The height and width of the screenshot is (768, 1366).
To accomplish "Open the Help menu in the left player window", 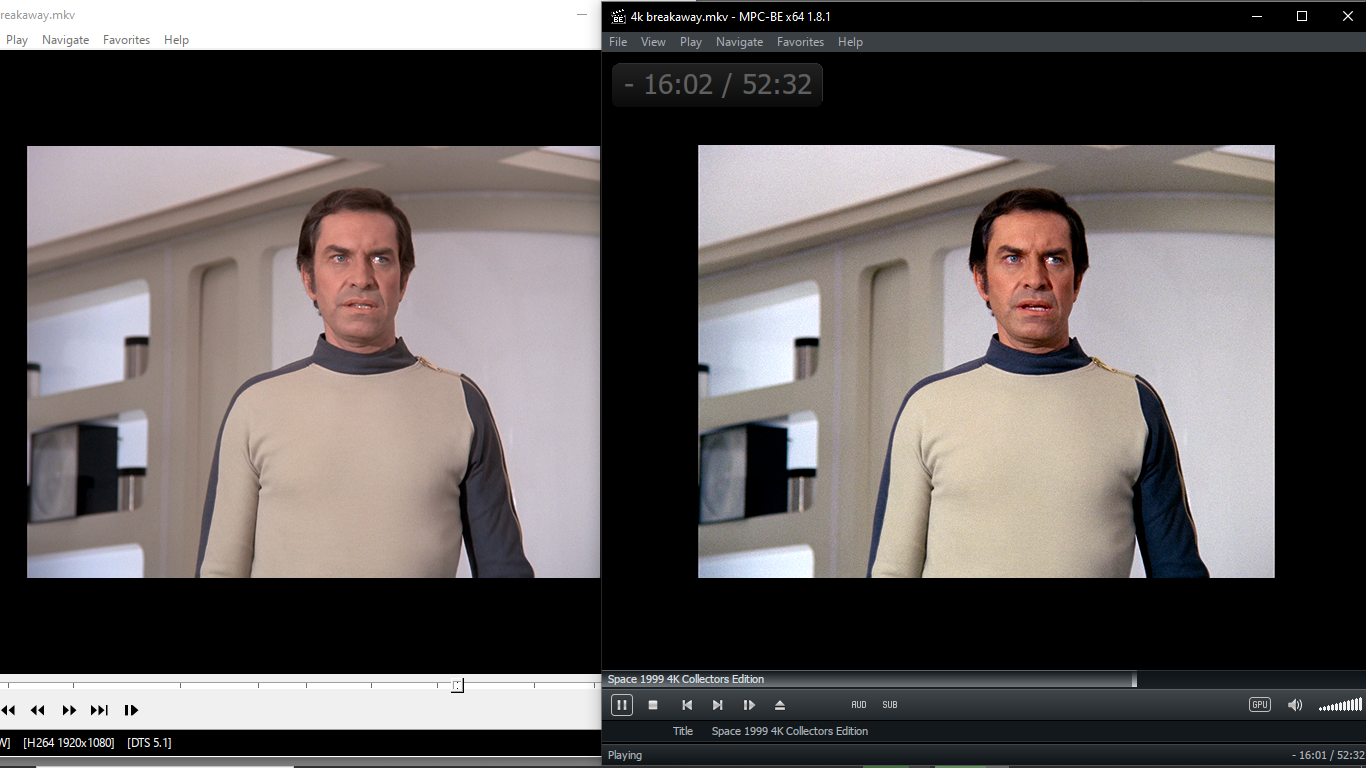I will tap(176, 40).
